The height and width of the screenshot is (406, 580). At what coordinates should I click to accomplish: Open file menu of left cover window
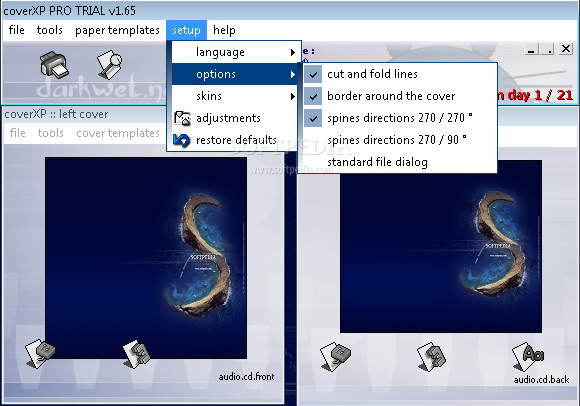[17, 133]
